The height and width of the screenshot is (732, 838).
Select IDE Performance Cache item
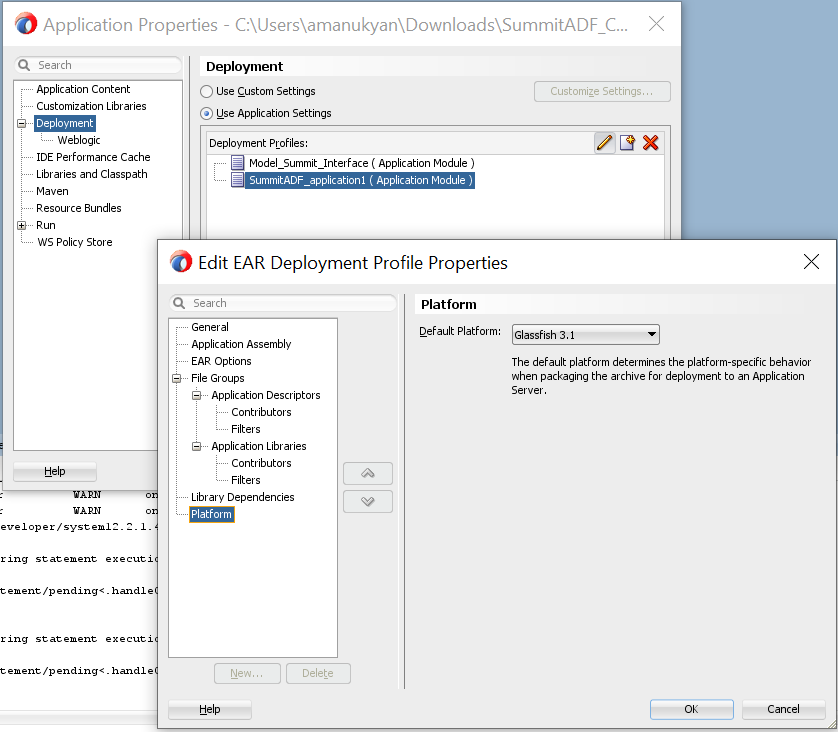(93, 157)
